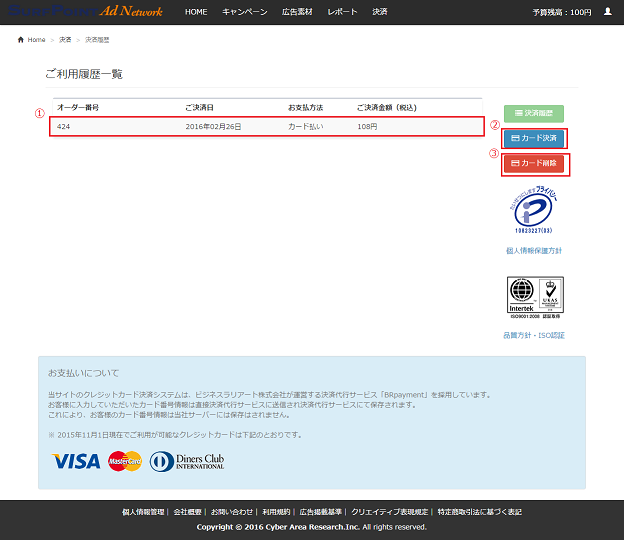Click the SurfPoint Ad Network logo
624x540 pixels.
[86, 11]
